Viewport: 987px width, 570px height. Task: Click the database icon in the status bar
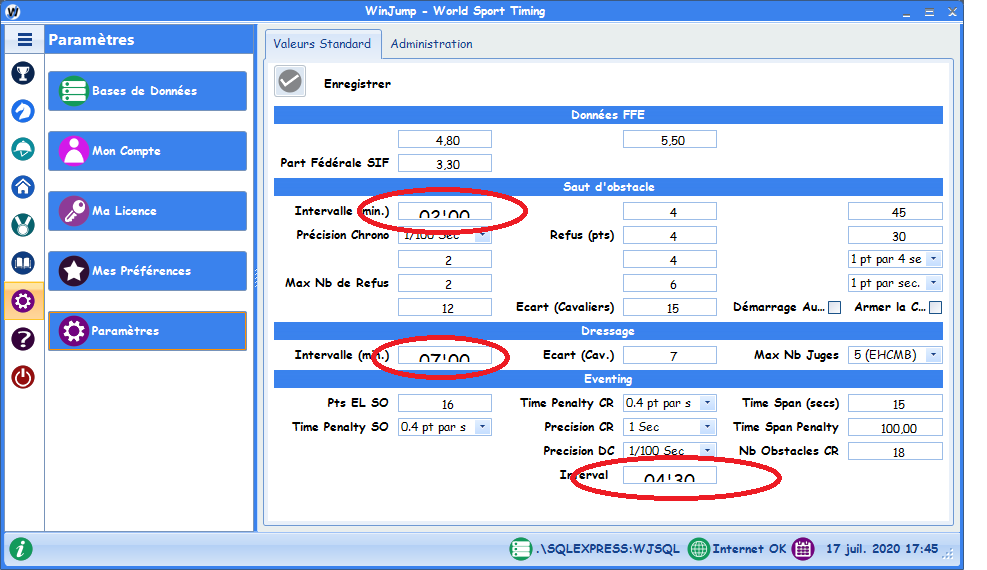pos(521,549)
